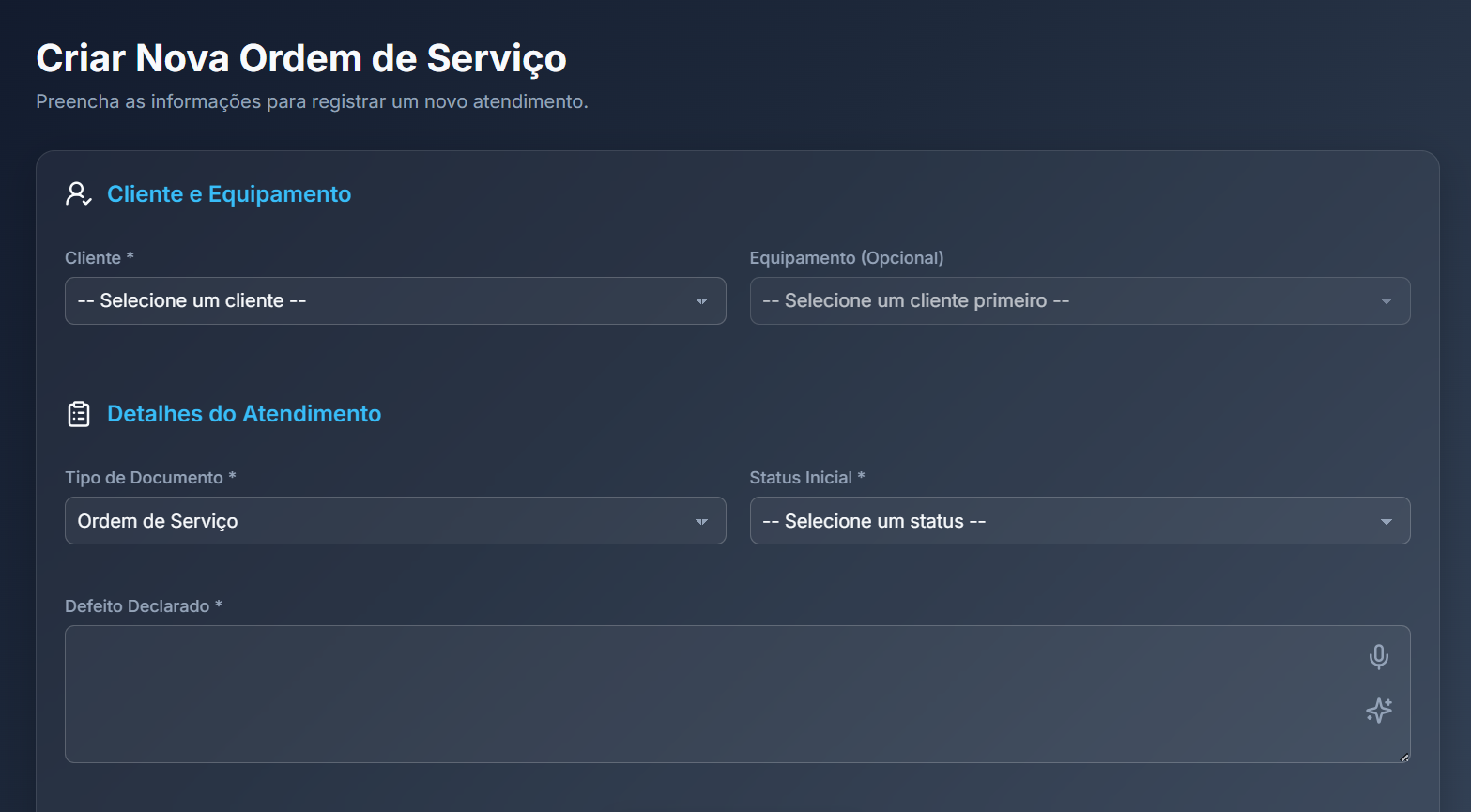Click the 'Preencha as informações' subtitle text
The height and width of the screenshot is (812, 1471).
[312, 101]
